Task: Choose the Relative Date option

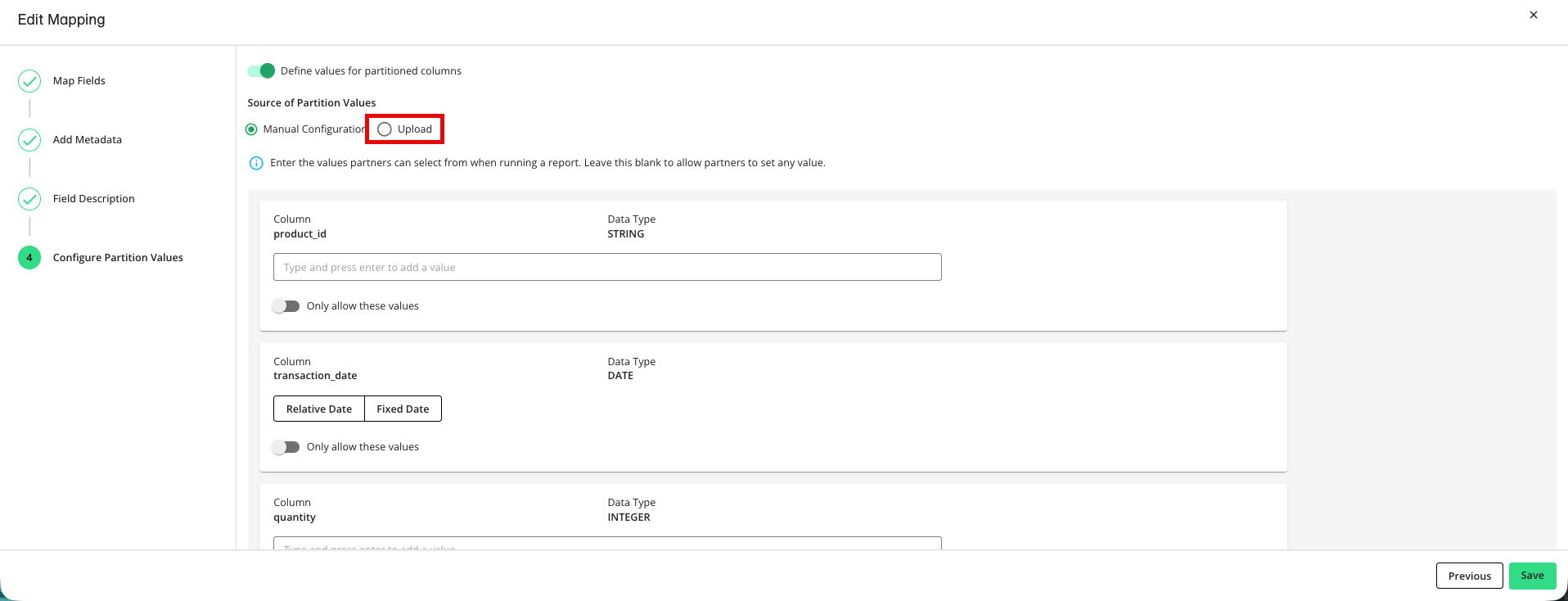Action: click(x=319, y=409)
